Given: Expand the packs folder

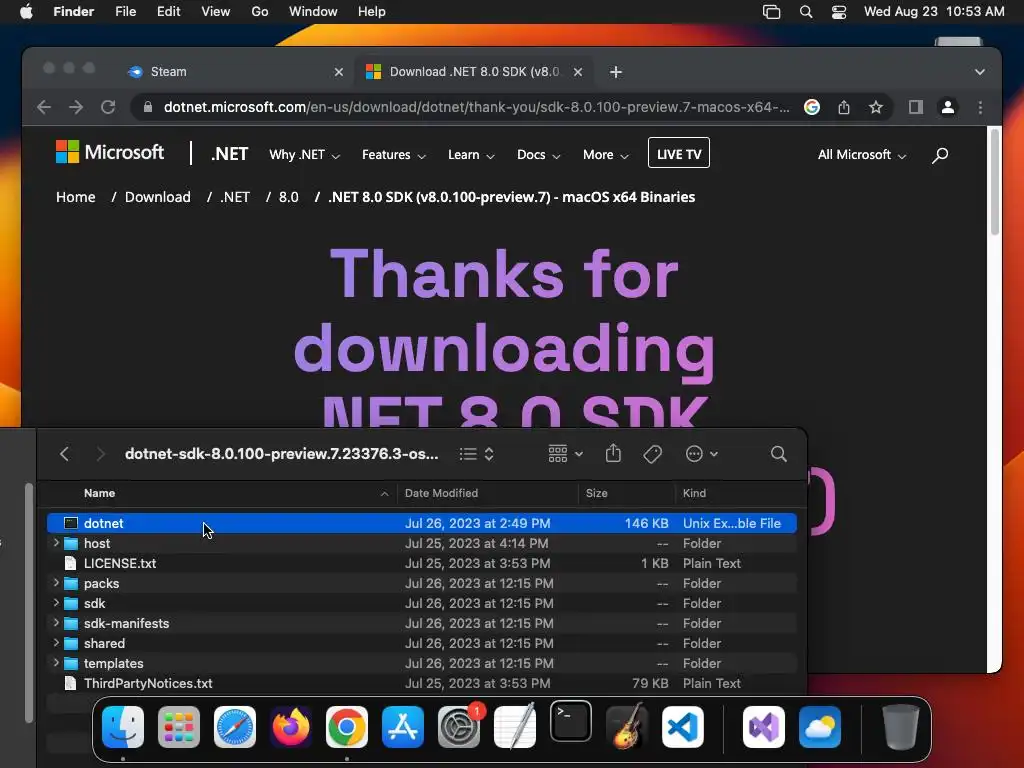Looking at the screenshot, I should point(56,583).
